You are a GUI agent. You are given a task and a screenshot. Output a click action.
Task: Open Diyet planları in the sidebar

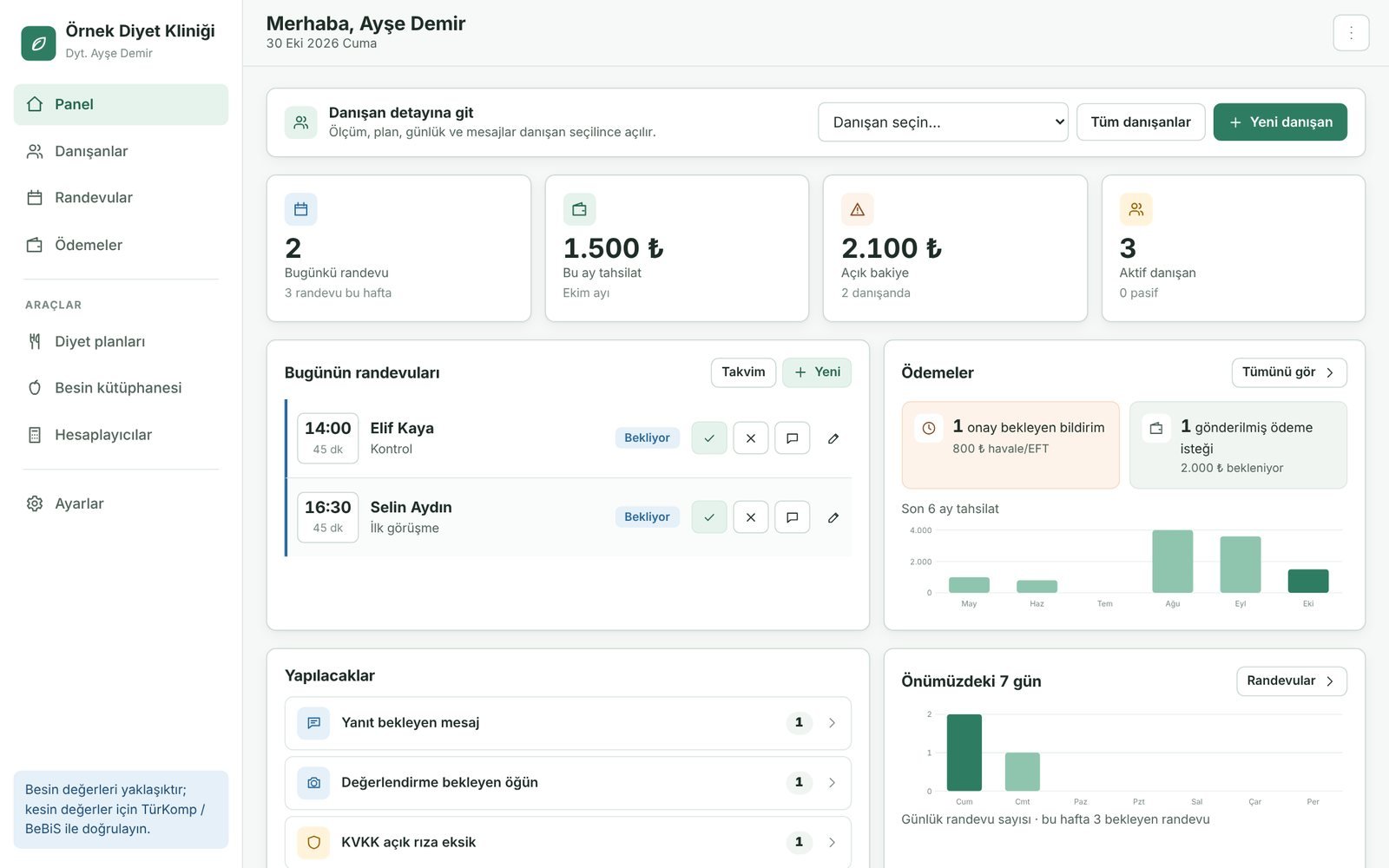pyautogui.click(x=121, y=341)
